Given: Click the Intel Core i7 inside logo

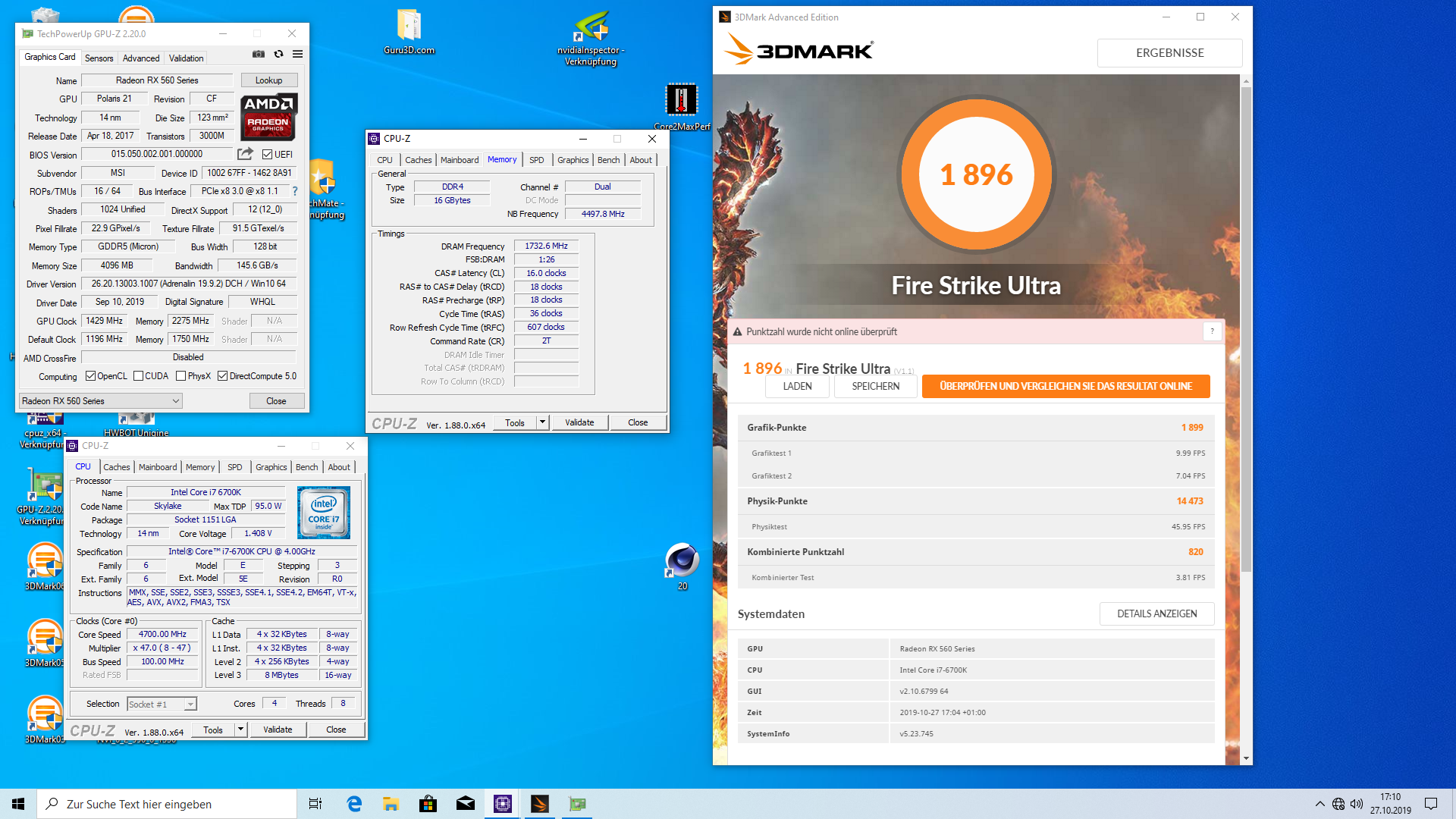Looking at the screenshot, I should click(324, 513).
